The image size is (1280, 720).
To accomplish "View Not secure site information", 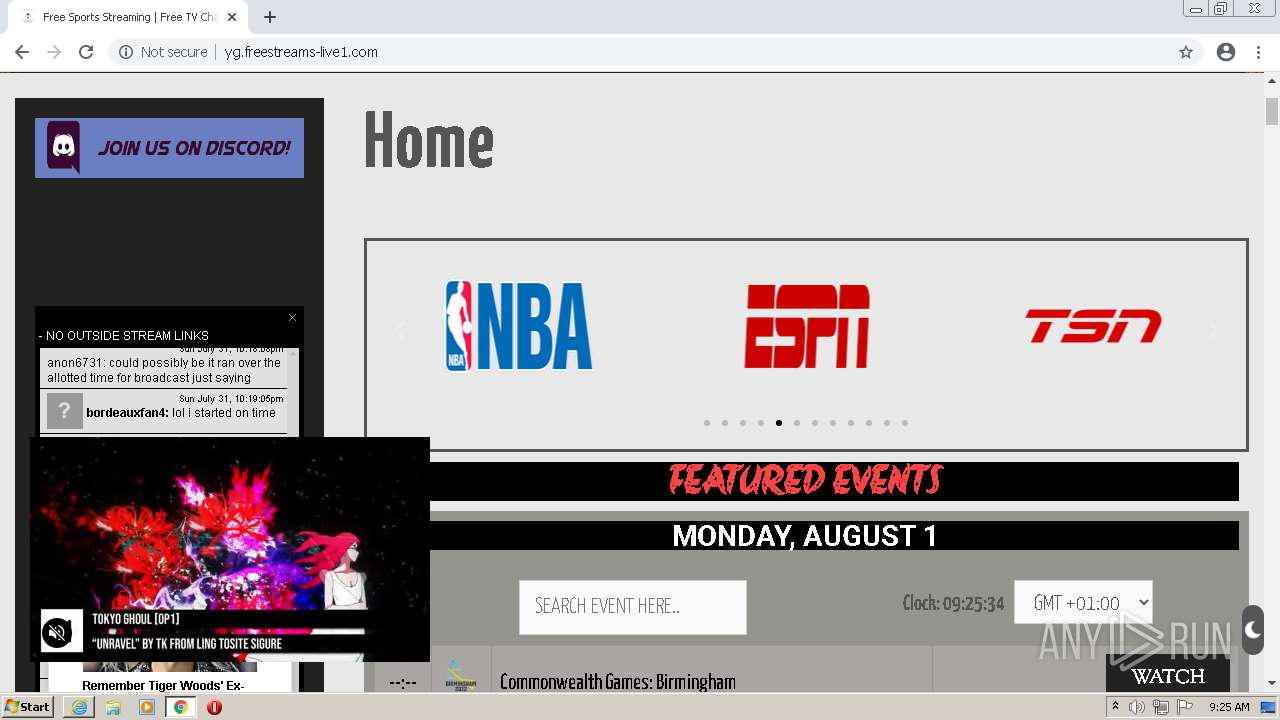I will tap(163, 52).
